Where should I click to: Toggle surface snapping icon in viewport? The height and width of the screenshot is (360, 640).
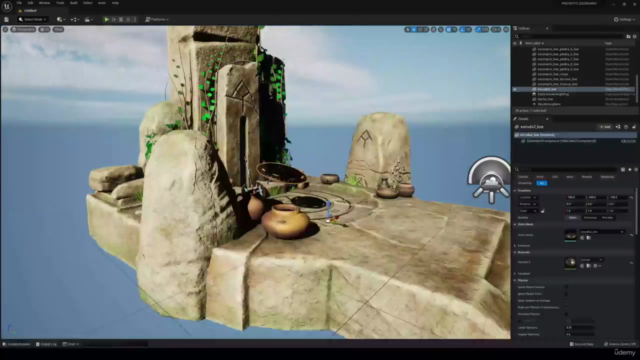pos(441,30)
